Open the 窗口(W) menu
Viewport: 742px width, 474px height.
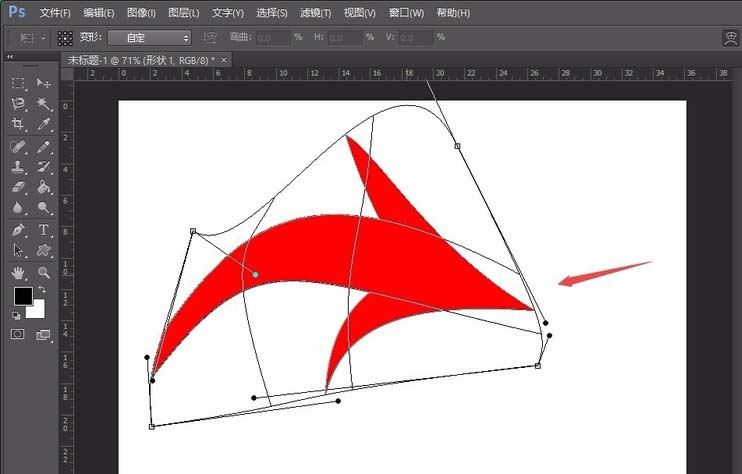406,13
